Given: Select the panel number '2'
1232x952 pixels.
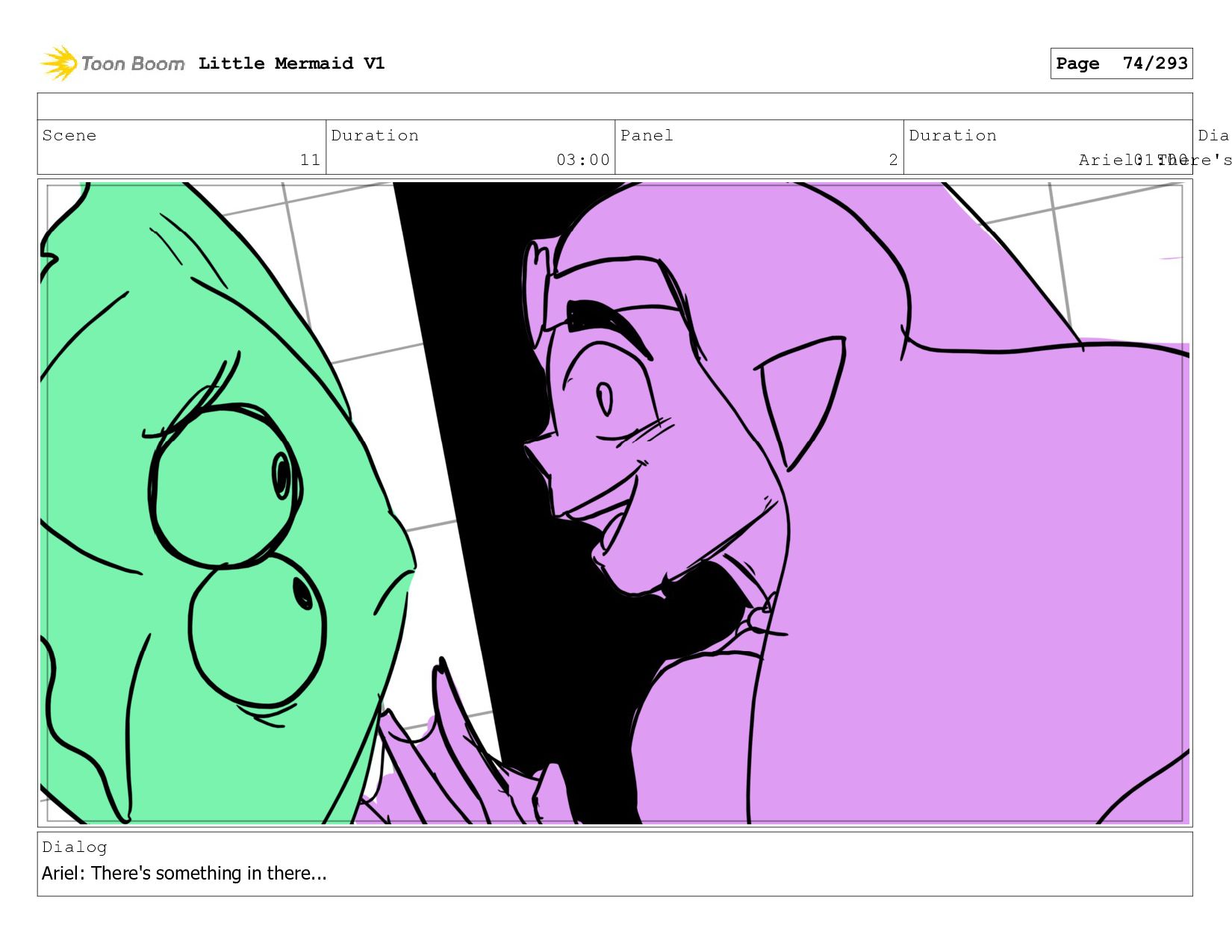Looking at the screenshot, I should [893, 160].
